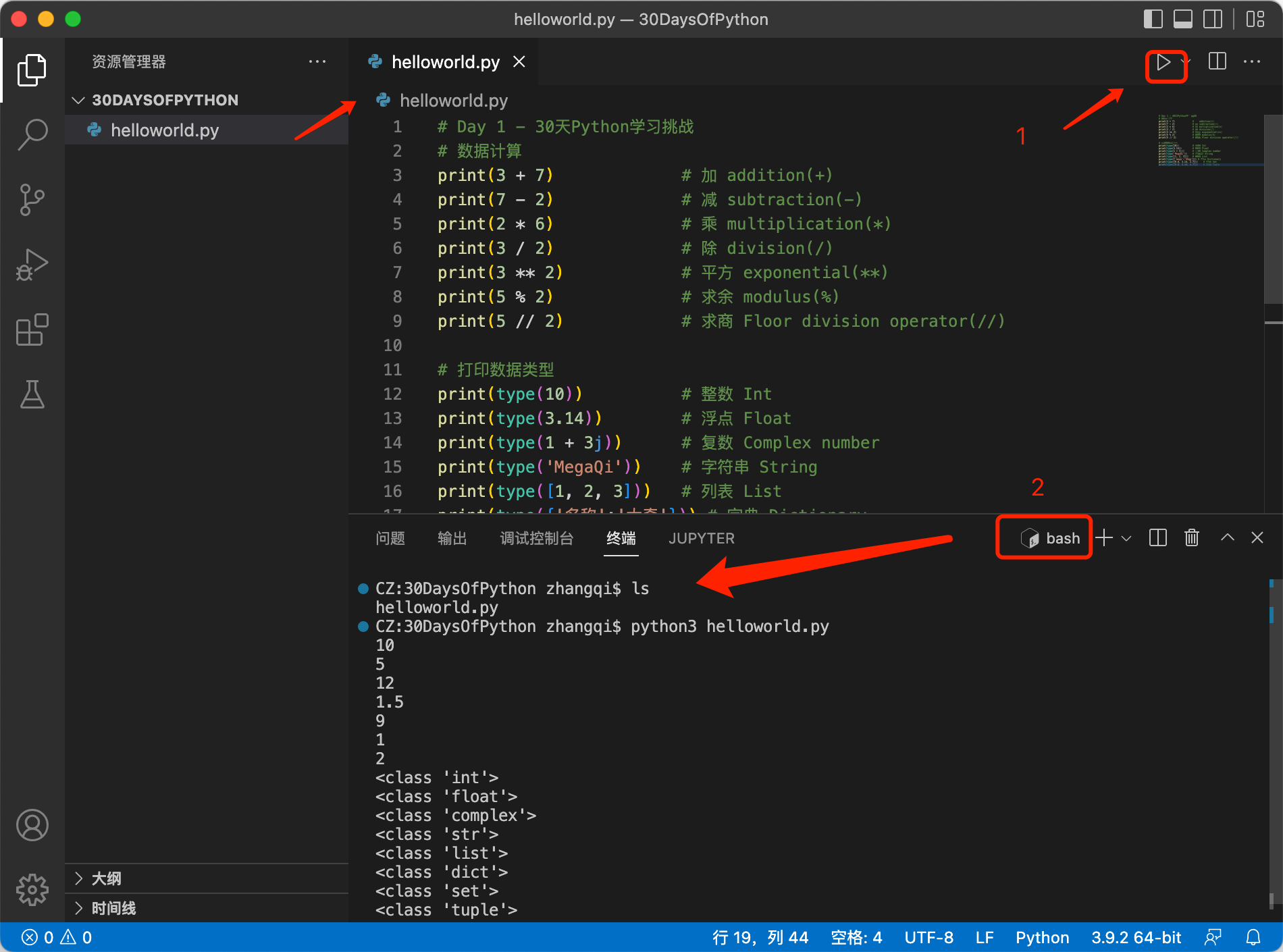1283x952 pixels.
Task: Toggle bottom panel visibility
Action: pos(1183,19)
